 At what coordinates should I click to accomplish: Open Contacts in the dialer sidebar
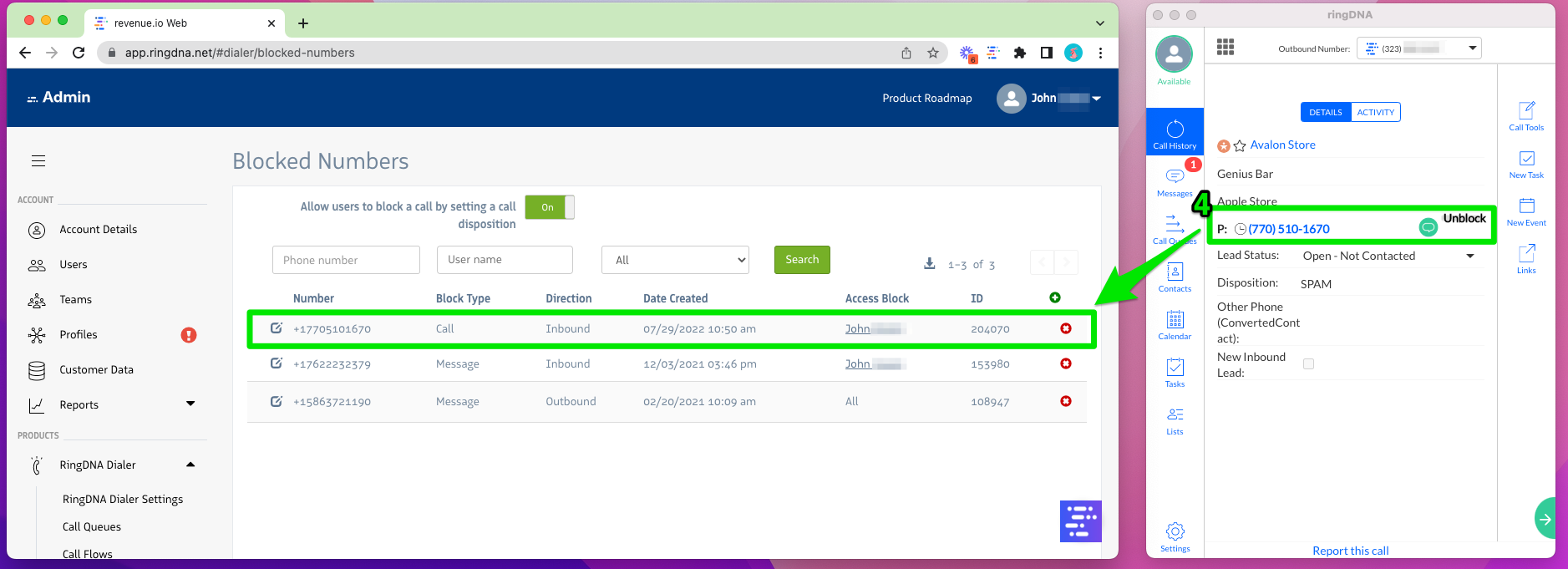point(1175,276)
